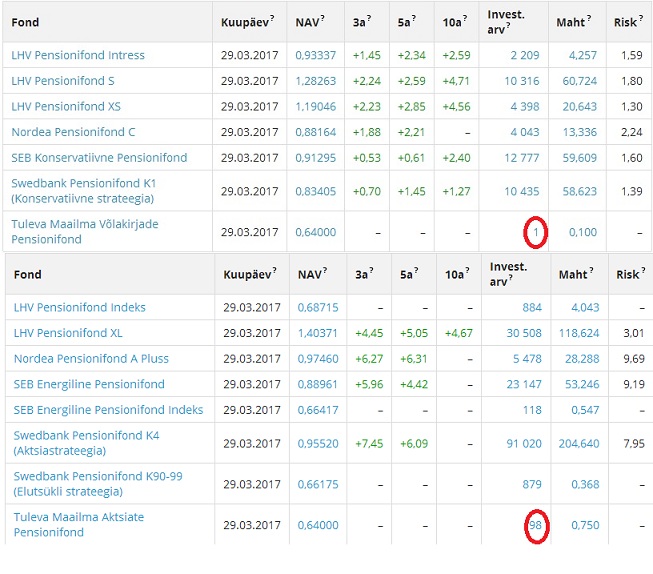Viewport: 653px width, 574px height.
Task: Click investor count 879
Action: (x=532, y=484)
